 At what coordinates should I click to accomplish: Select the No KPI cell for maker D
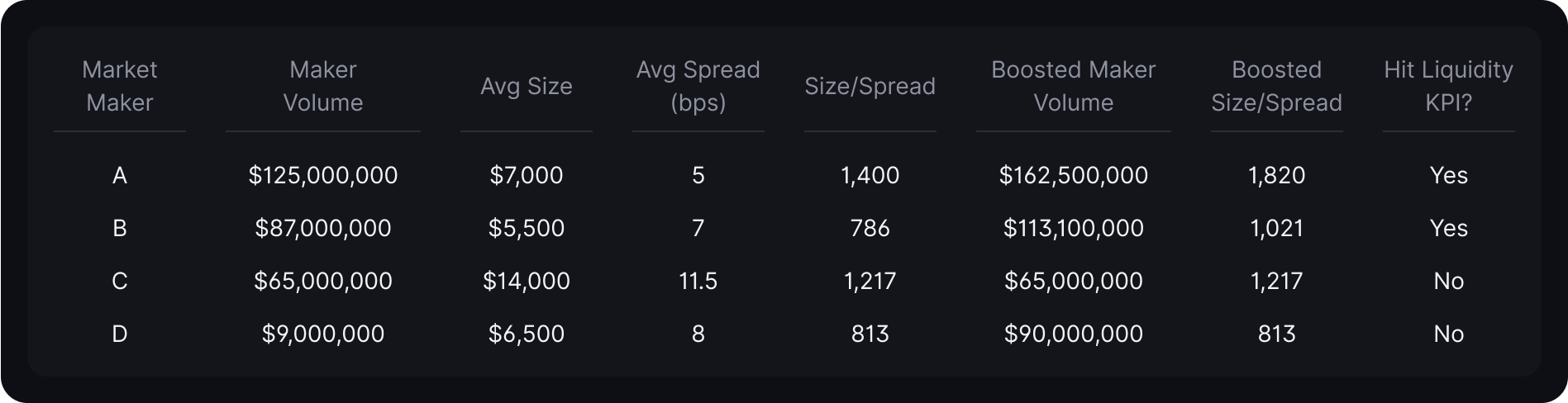pos(1448,334)
